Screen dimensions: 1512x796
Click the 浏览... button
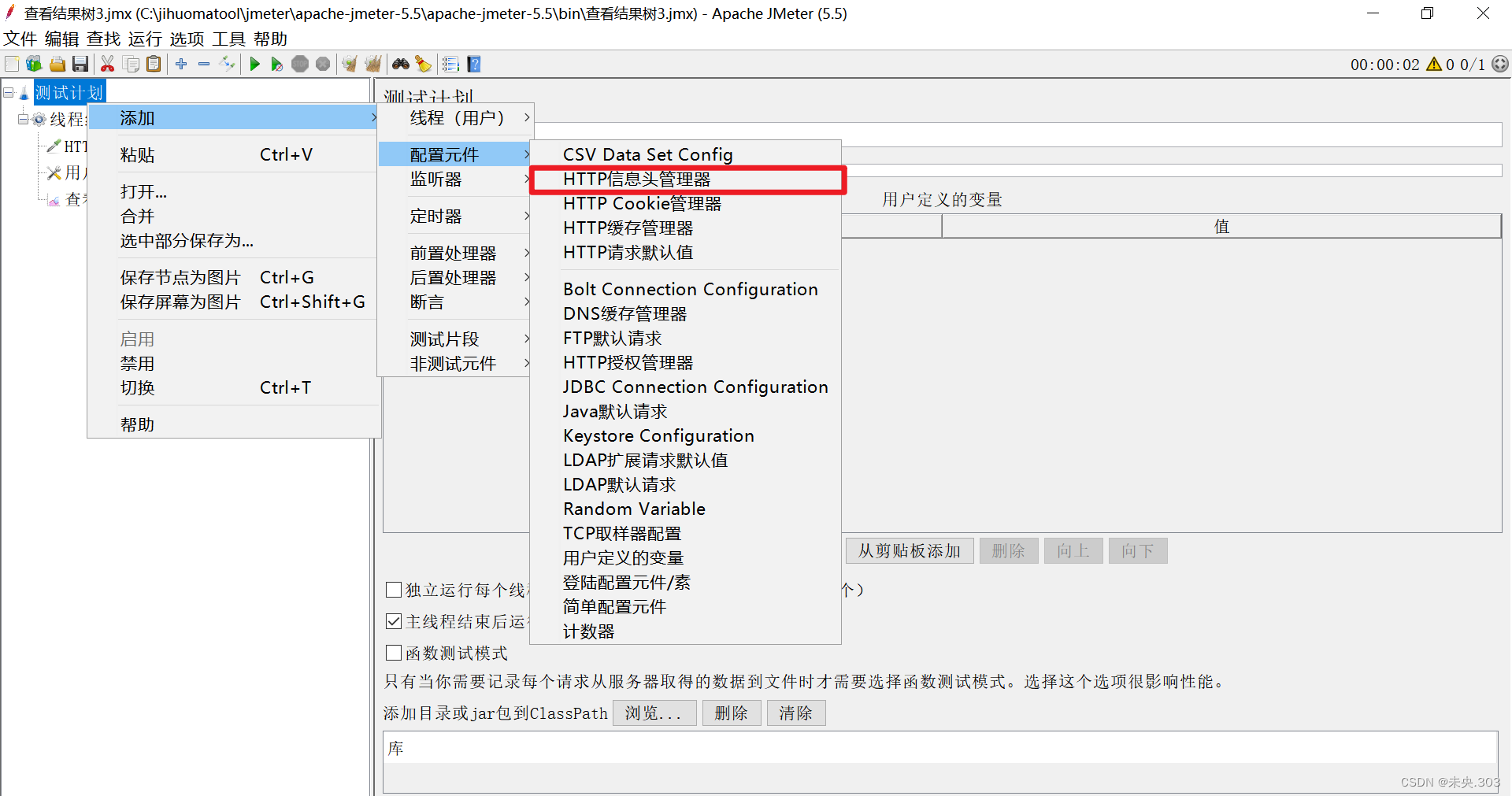coord(654,713)
